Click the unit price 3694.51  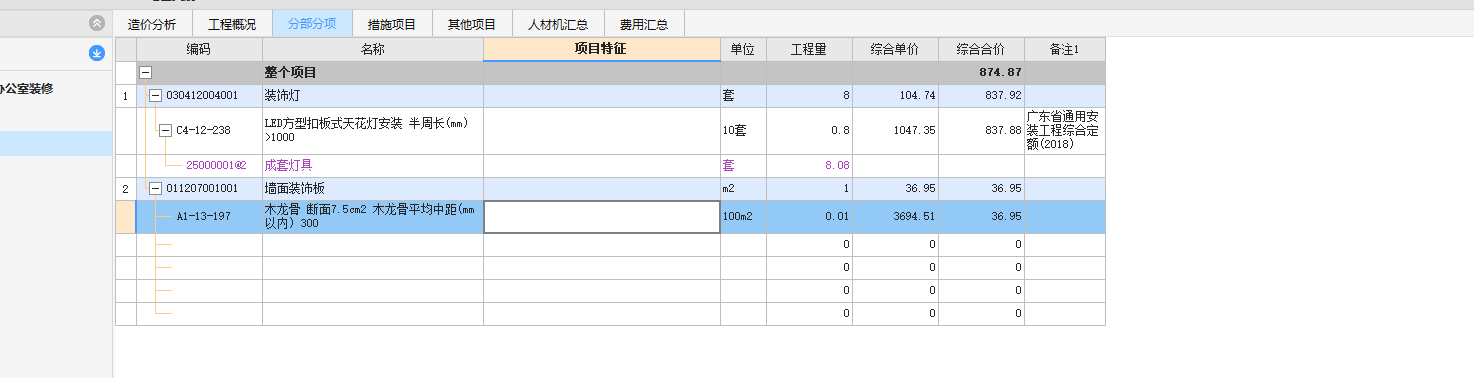click(895, 217)
